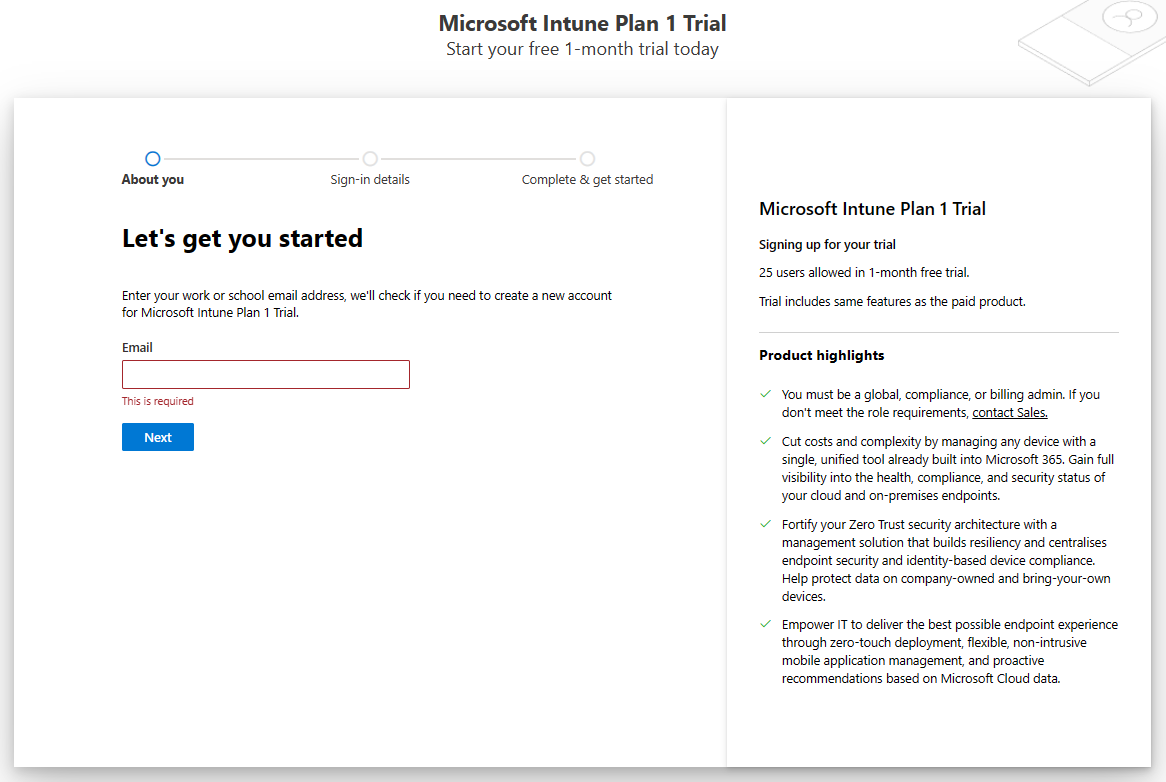Select the Sign-in details step circle
This screenshot has height=782, width=1166.
pyautogui.click(x=370, y=158)
